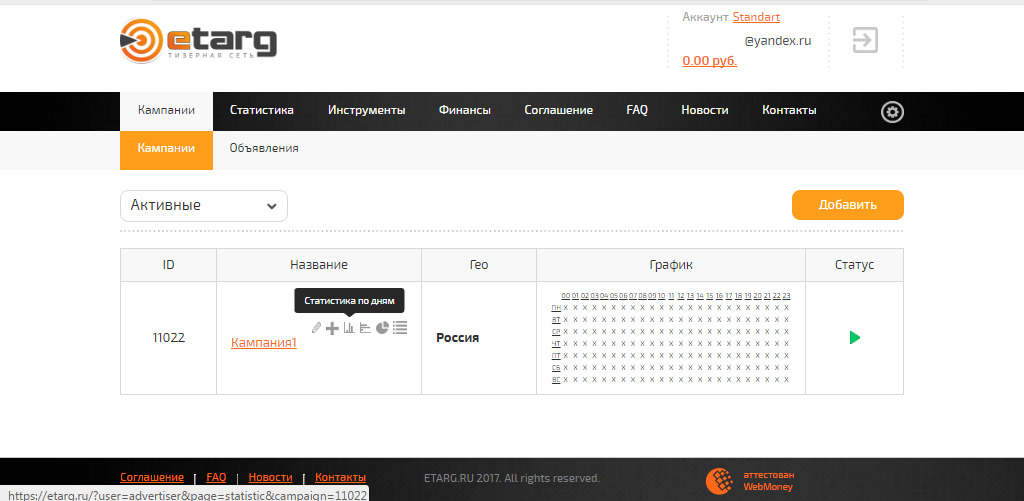Image resolution: width=1024 pixels, height=501 pixels.
Task: Open the Финансы menu item
Action: (465, 111)
